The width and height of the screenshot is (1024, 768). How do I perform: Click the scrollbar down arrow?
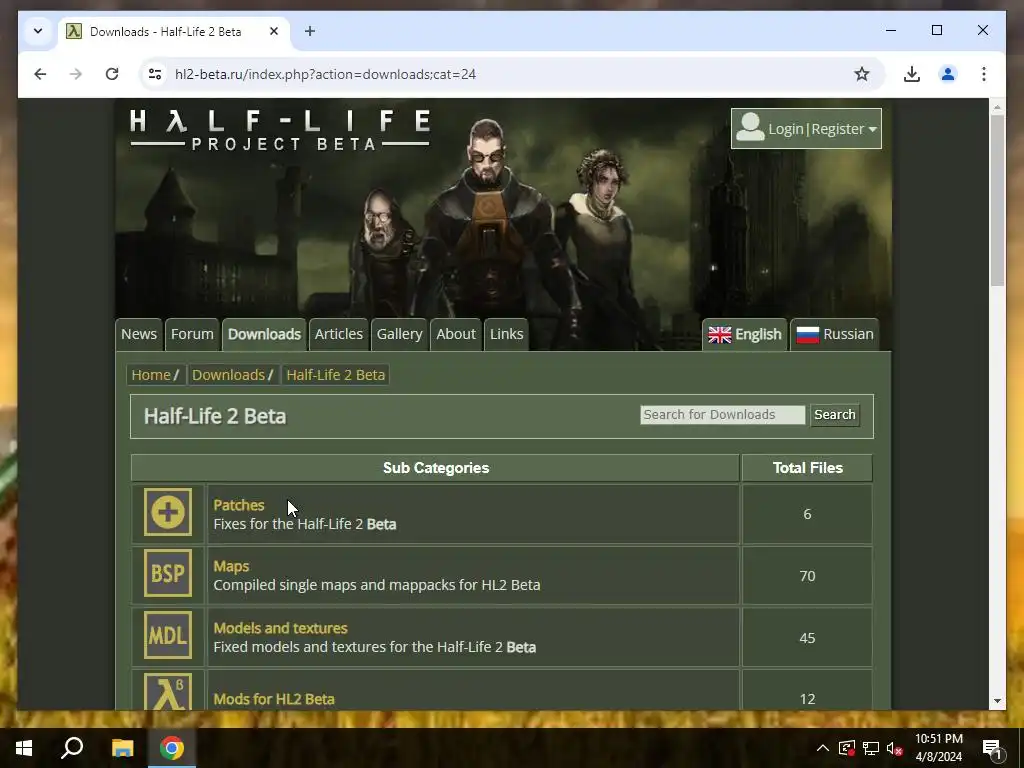pyautogui.click(x=997, y=701)
